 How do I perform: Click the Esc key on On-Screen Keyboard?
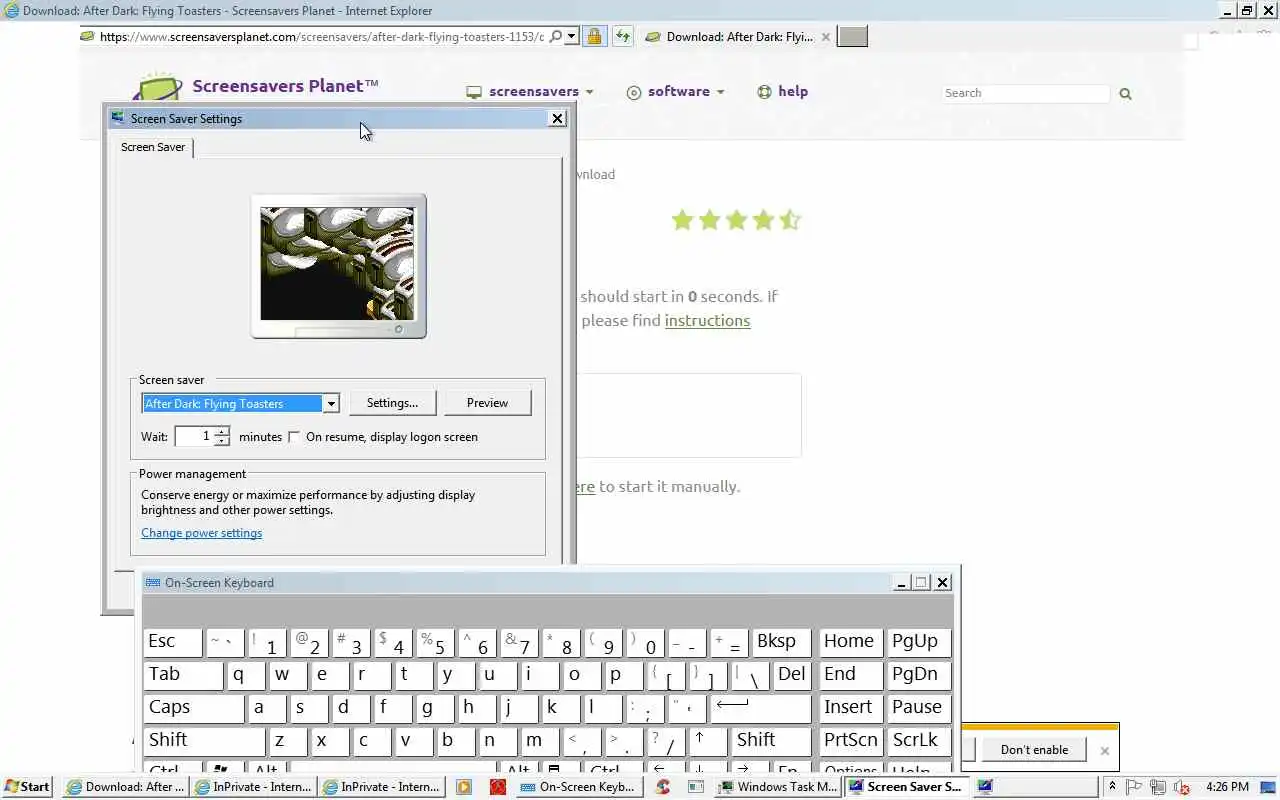pos(173,642)
